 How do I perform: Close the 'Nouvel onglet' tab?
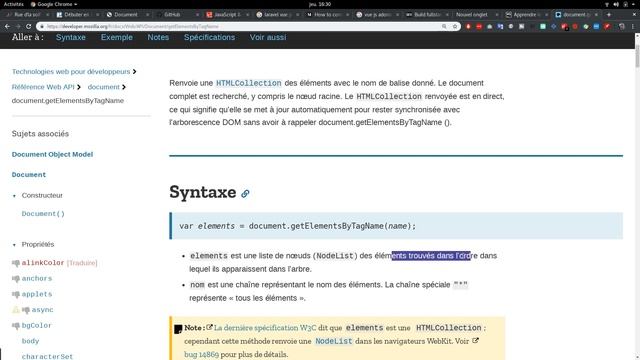coord(497,14)
